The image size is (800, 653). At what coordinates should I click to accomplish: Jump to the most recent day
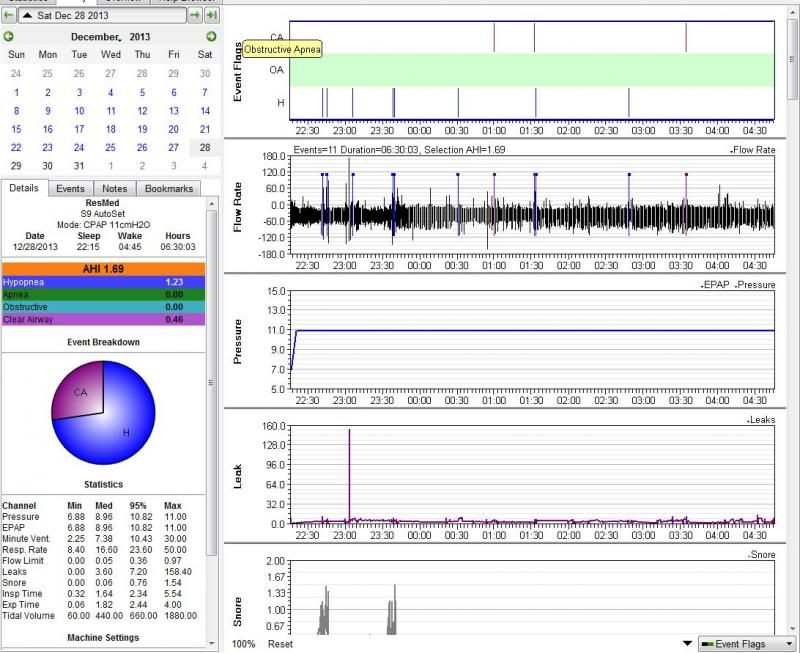(x=210, y=16)
